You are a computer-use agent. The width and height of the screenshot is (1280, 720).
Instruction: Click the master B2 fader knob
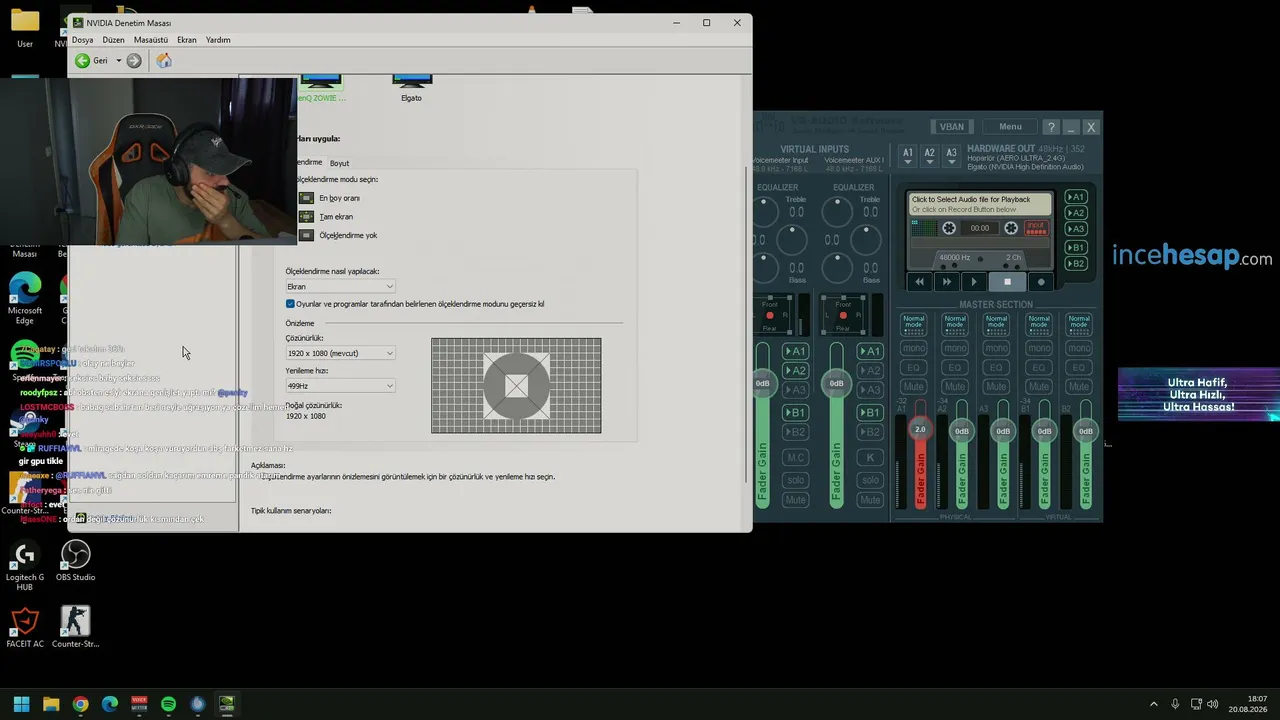pyautogui.click(x=1085, y=431)
